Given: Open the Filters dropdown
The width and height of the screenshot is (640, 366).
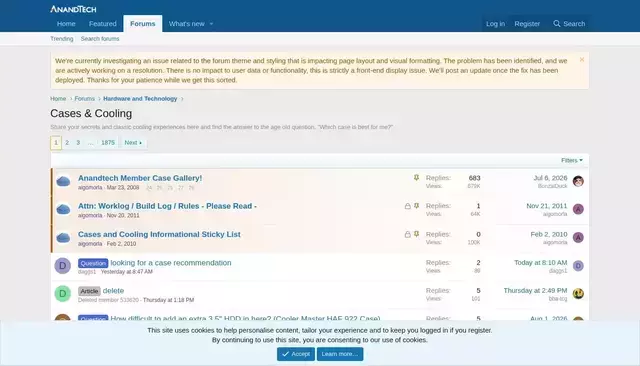Looking at the screenshot, I should [x=572, y=160].
